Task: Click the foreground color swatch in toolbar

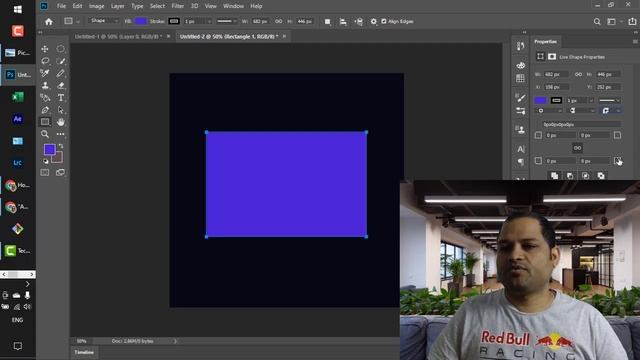Action: point(50,150)
